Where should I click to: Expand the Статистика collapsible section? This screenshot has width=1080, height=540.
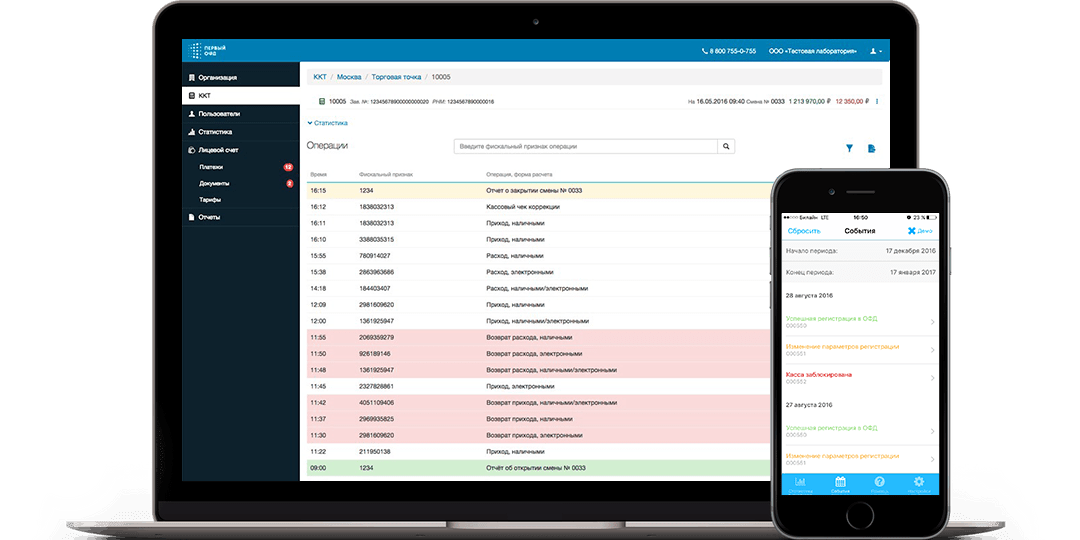coord(328,123)
